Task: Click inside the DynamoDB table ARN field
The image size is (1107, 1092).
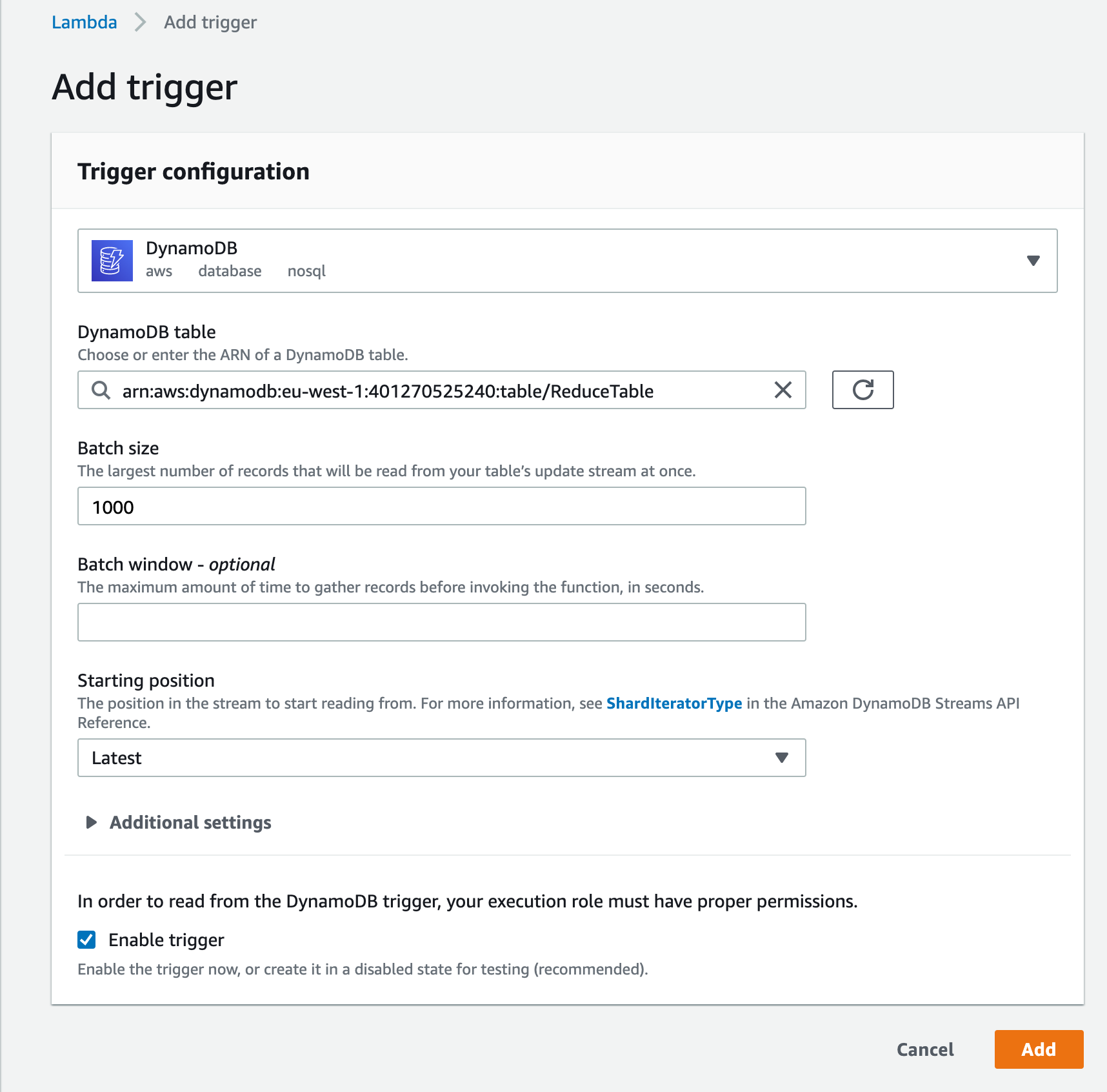Action: coord(442,390)
